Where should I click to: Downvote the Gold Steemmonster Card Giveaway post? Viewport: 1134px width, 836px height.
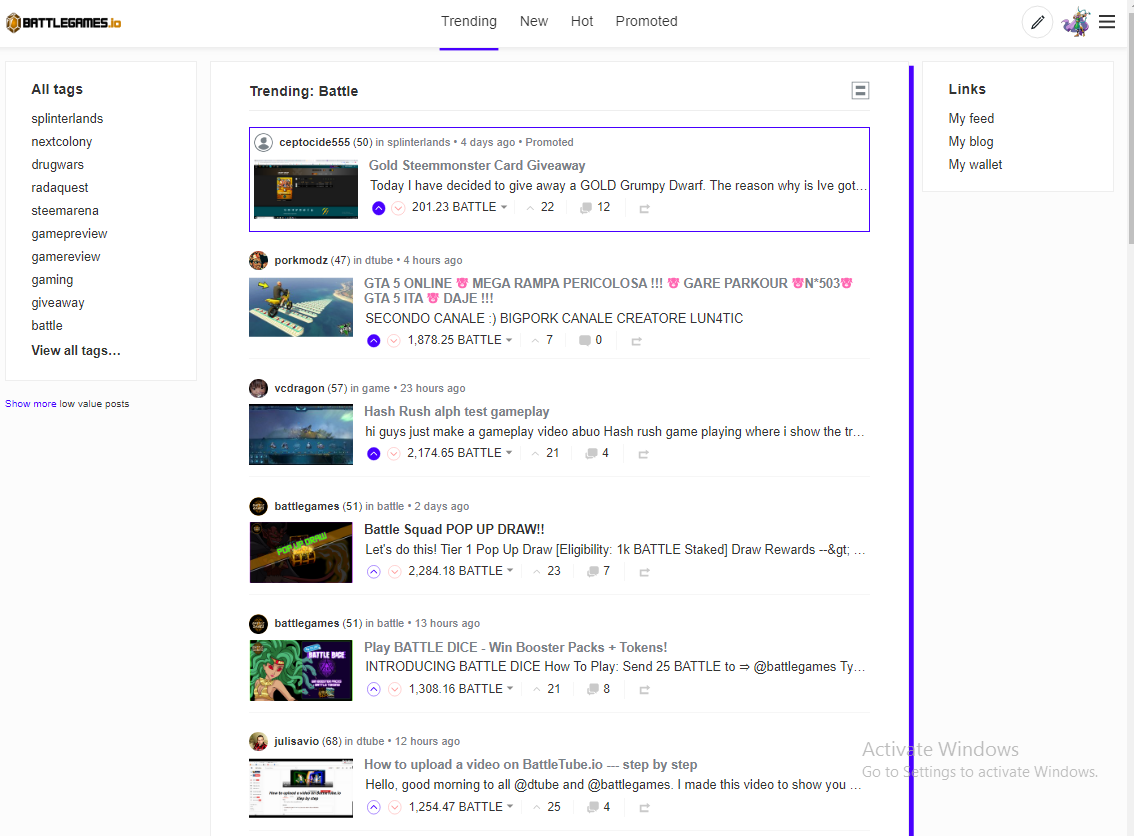(x=398, y=208)
